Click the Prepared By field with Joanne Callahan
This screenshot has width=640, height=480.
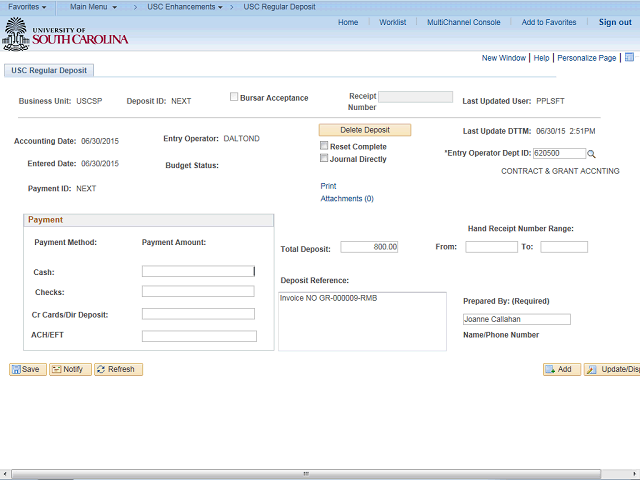517,319
